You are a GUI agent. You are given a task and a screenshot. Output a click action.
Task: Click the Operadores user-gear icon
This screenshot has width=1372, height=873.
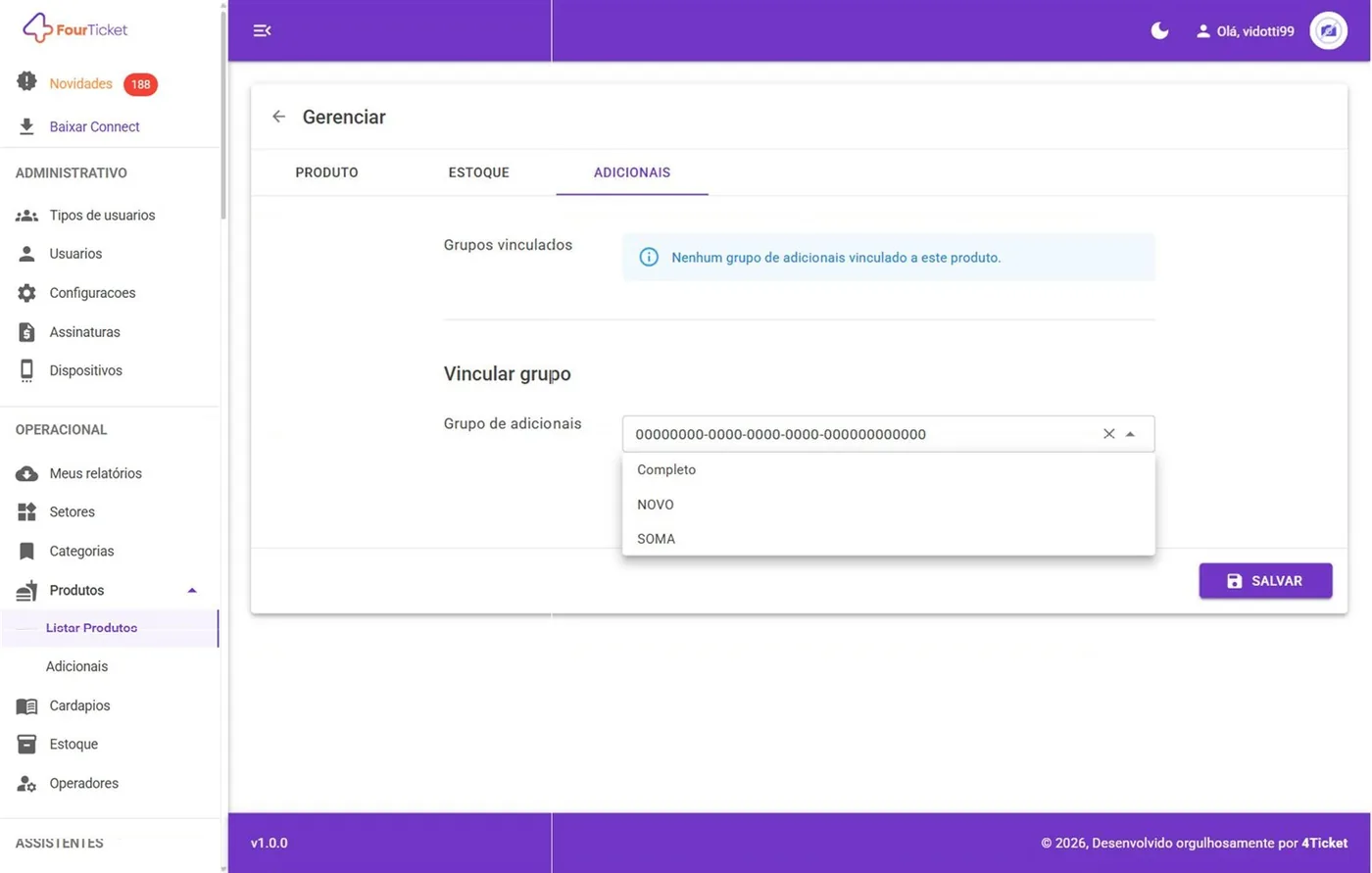click(27, 784)
